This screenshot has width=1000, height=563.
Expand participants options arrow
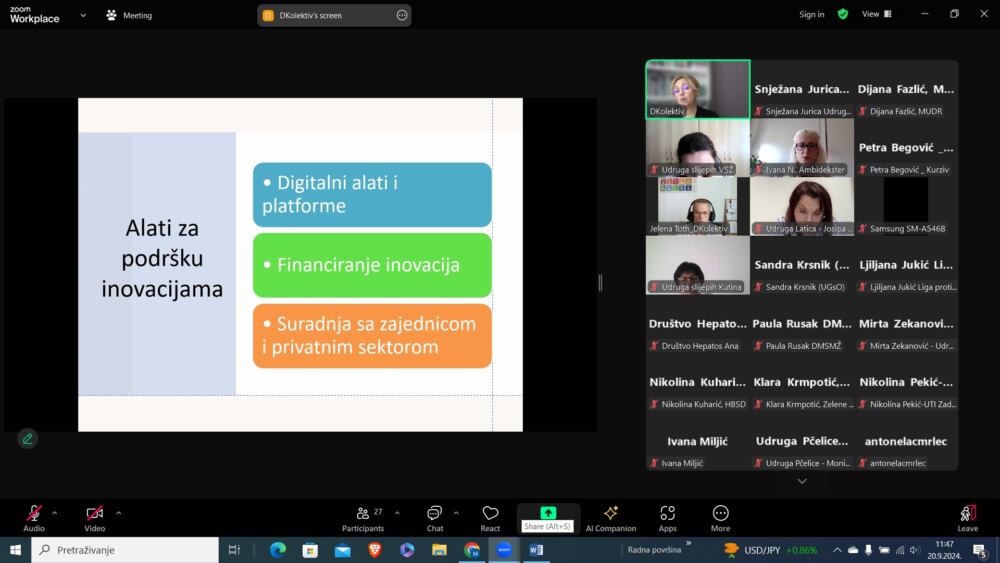397,513
